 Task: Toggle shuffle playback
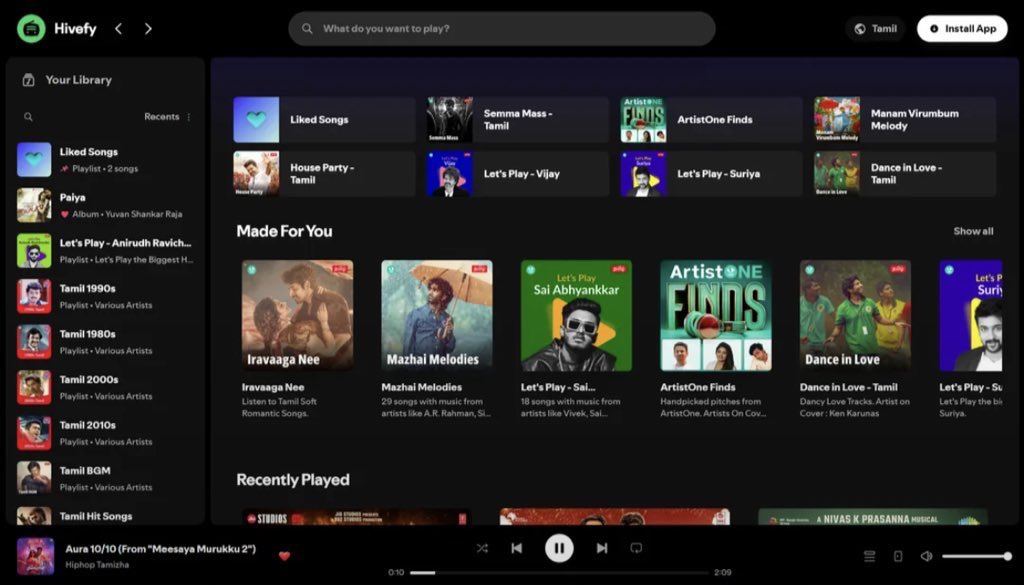pyautogui.click(x=482, y=548)
